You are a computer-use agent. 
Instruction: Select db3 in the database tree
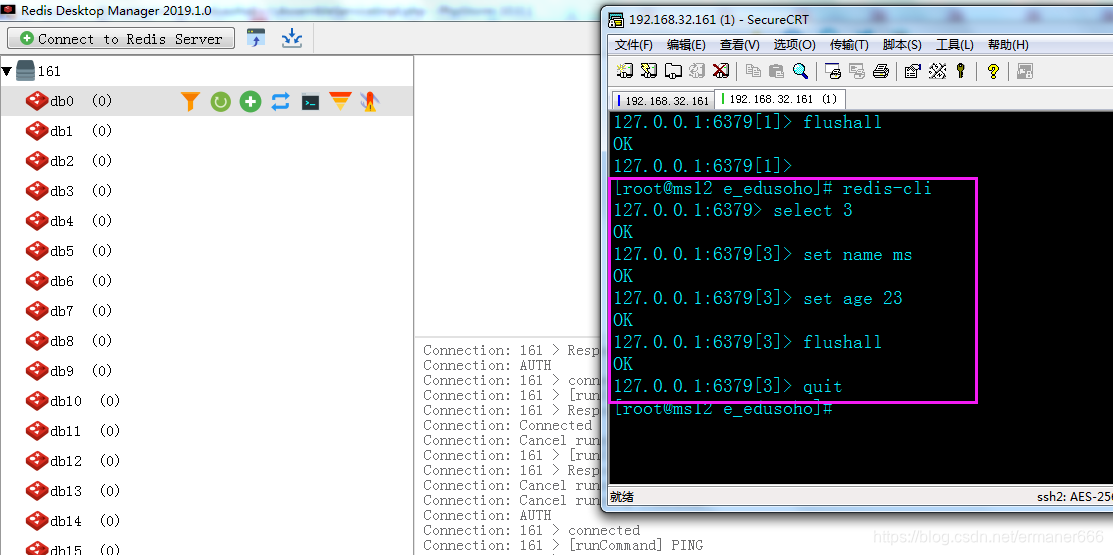(x=62, y=191)
